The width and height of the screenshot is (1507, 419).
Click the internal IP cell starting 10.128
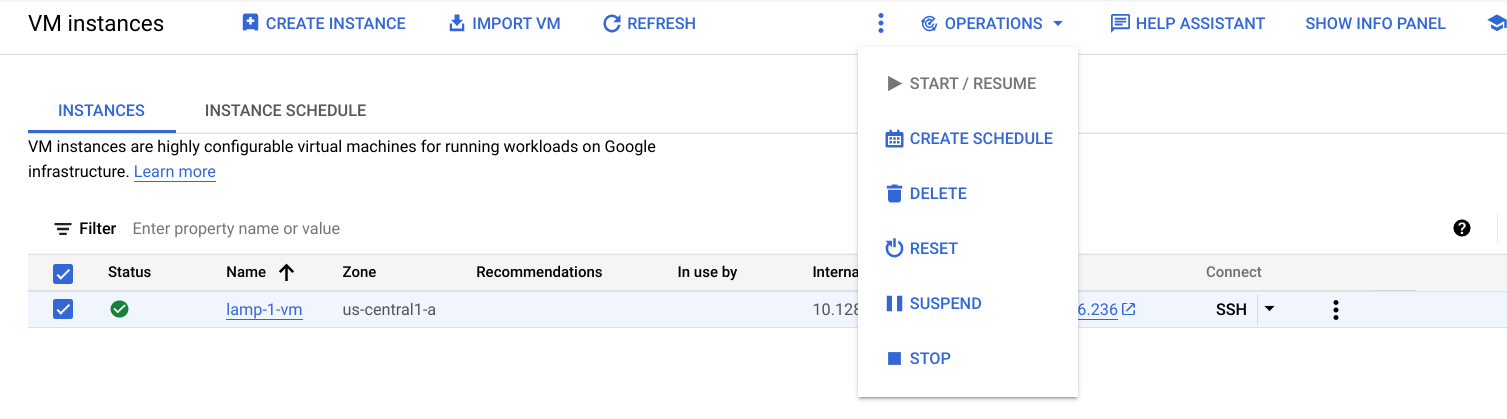point(835,310)
